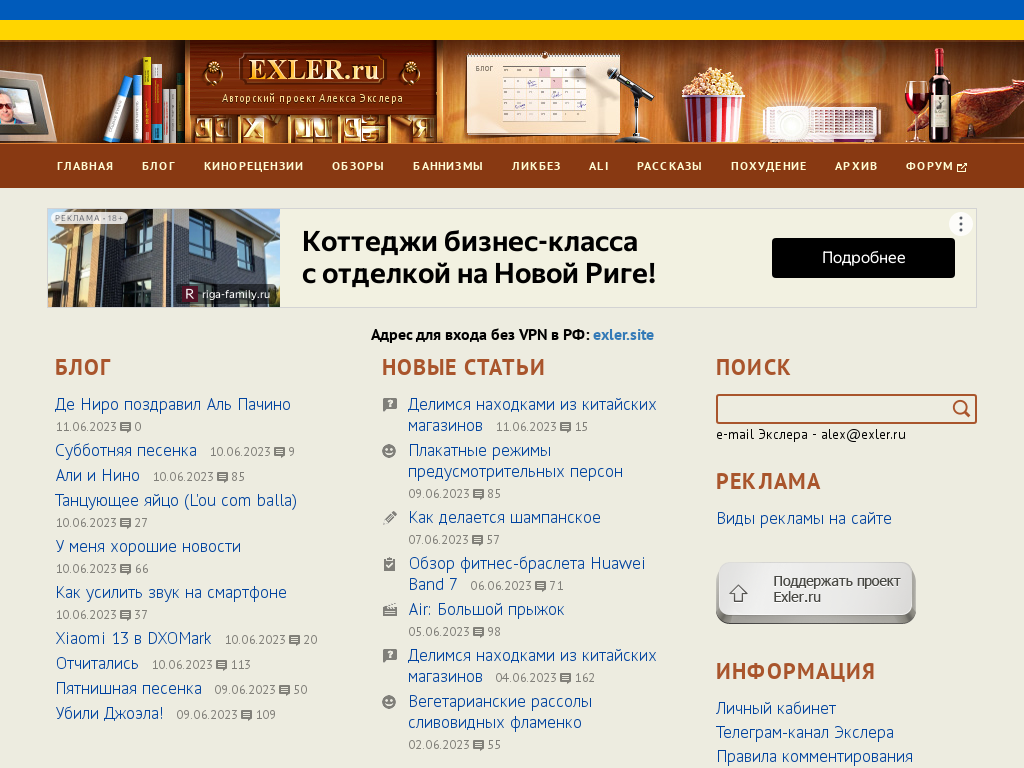Click comment icon for 'Убили Джоэла!'
Viewport: 1024px width, 768px height.
click(x=246, y=715)
